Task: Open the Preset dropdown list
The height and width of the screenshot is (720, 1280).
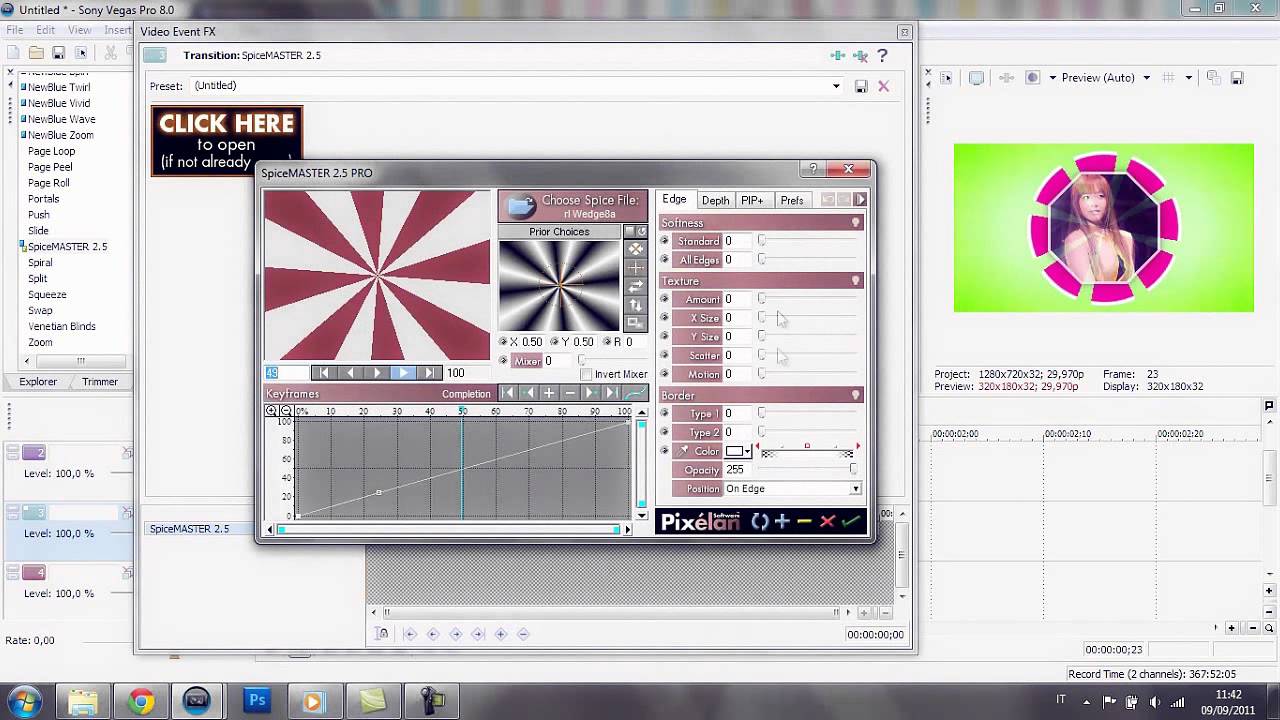Action: pos(836,86)
